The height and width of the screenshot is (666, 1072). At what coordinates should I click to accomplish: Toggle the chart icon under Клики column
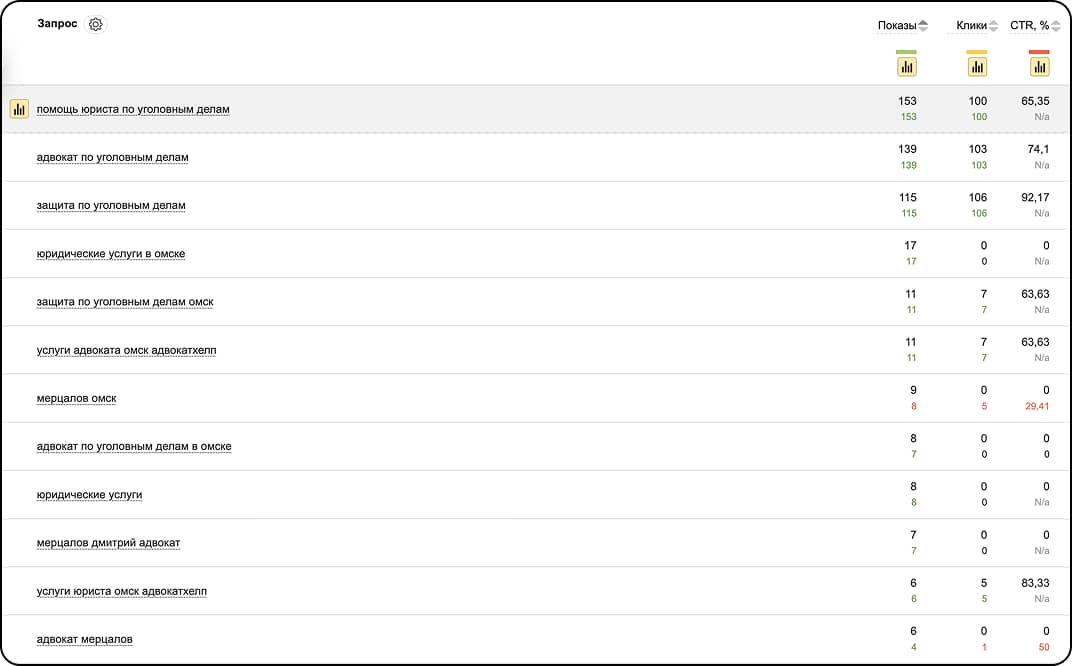point(977,67)
